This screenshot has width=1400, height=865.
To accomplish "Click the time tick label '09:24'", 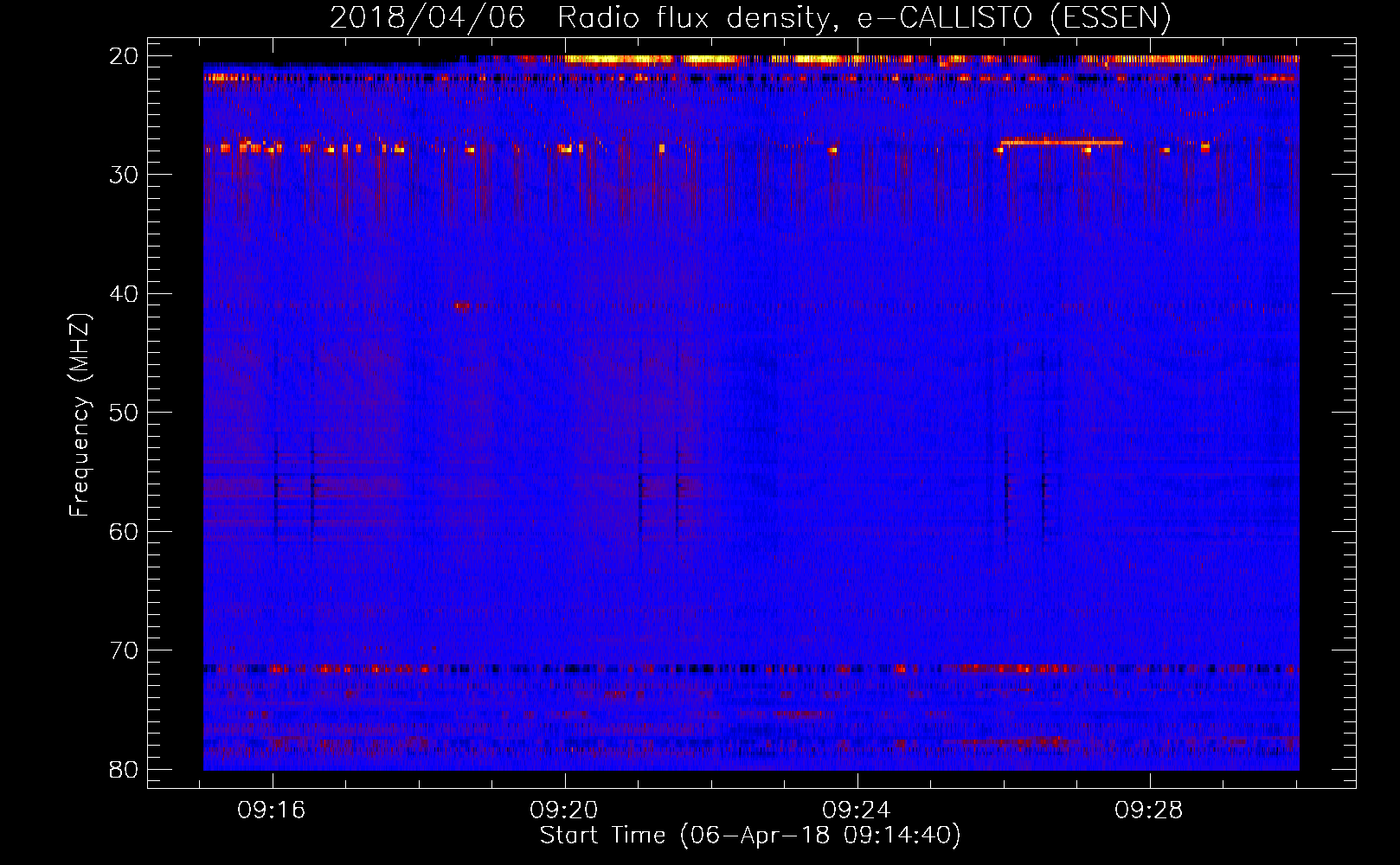I will (857, 811).
